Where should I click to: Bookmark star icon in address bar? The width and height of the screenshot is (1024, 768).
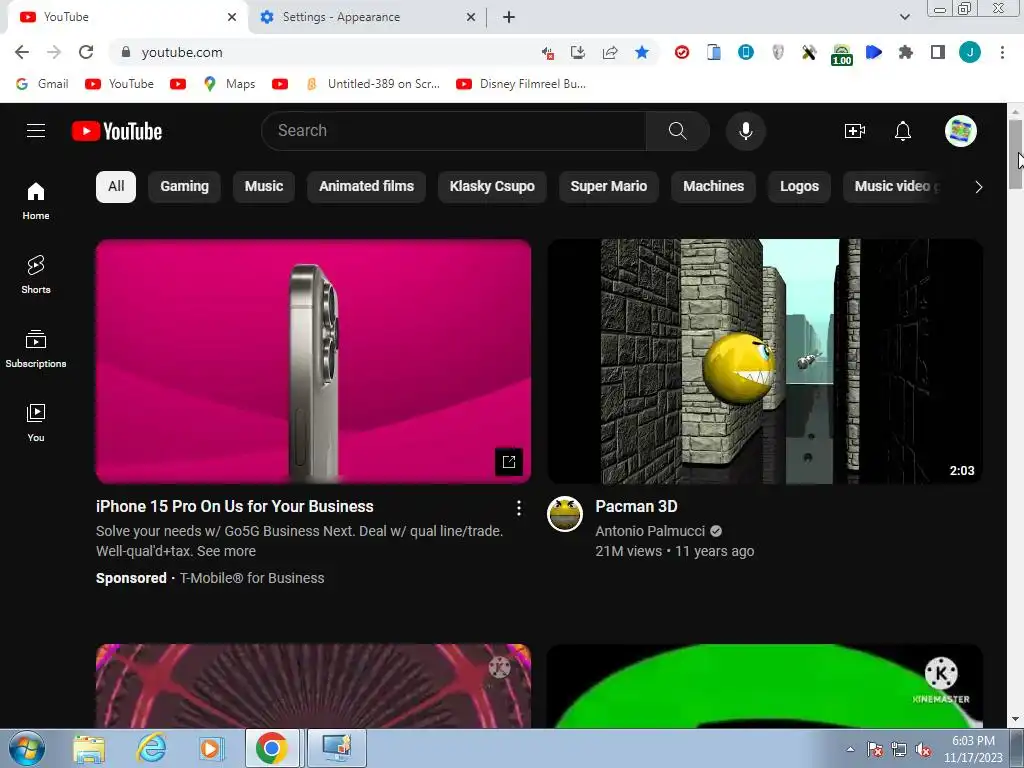coord(642,52)
